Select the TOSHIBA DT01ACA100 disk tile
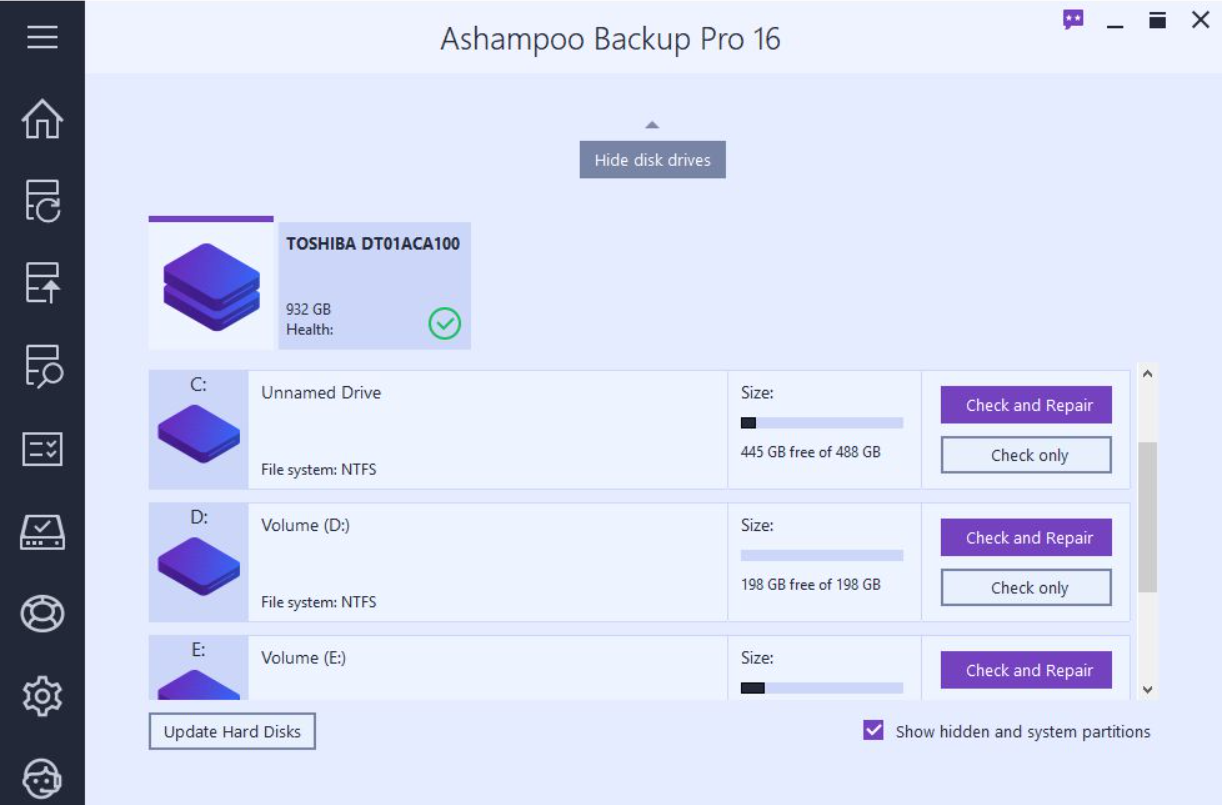The width and height of the screenshot is (1222, 805). coord(310,284)
